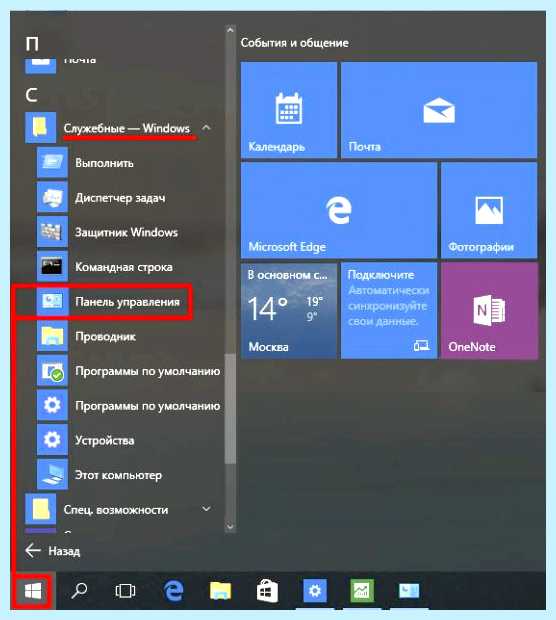
Task: Open the Подключите sync tile
Action: click(389, 311)
